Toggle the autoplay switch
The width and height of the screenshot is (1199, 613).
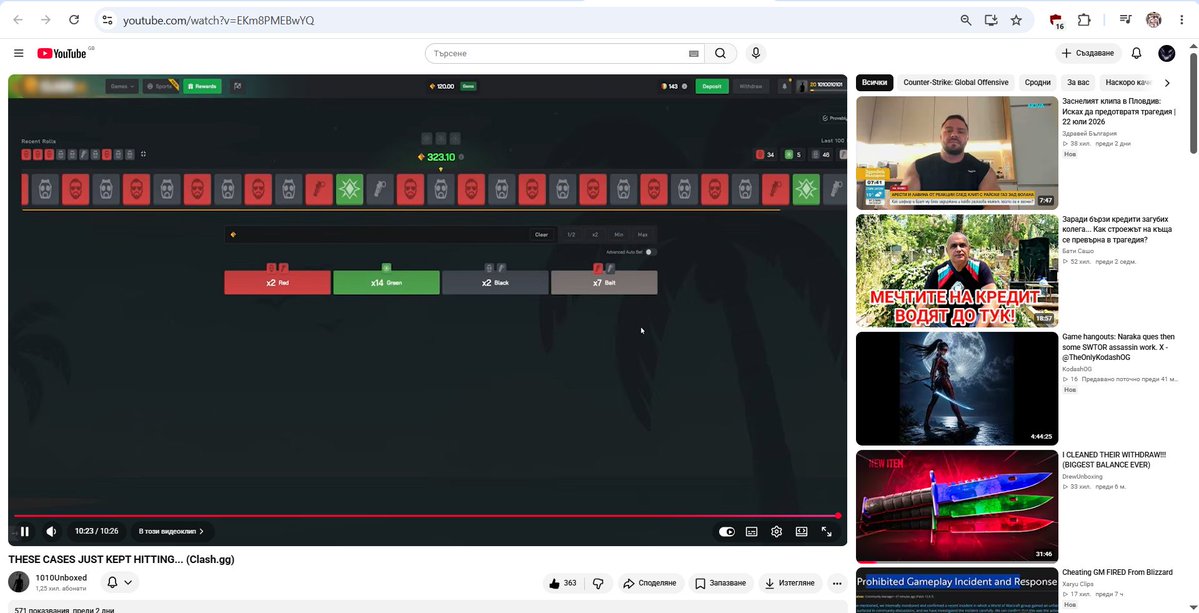coord(726,532)
